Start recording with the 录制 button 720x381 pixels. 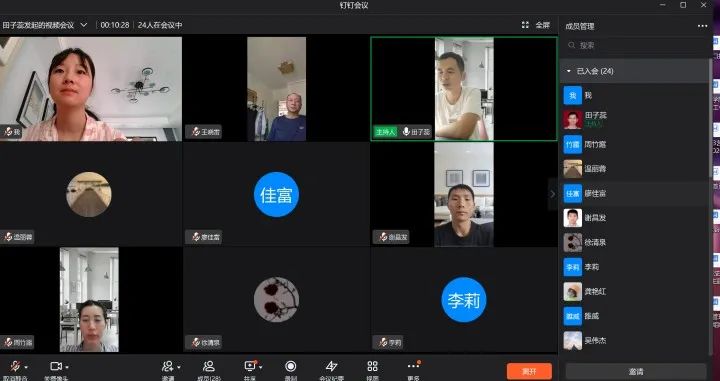tap(291, 366)
